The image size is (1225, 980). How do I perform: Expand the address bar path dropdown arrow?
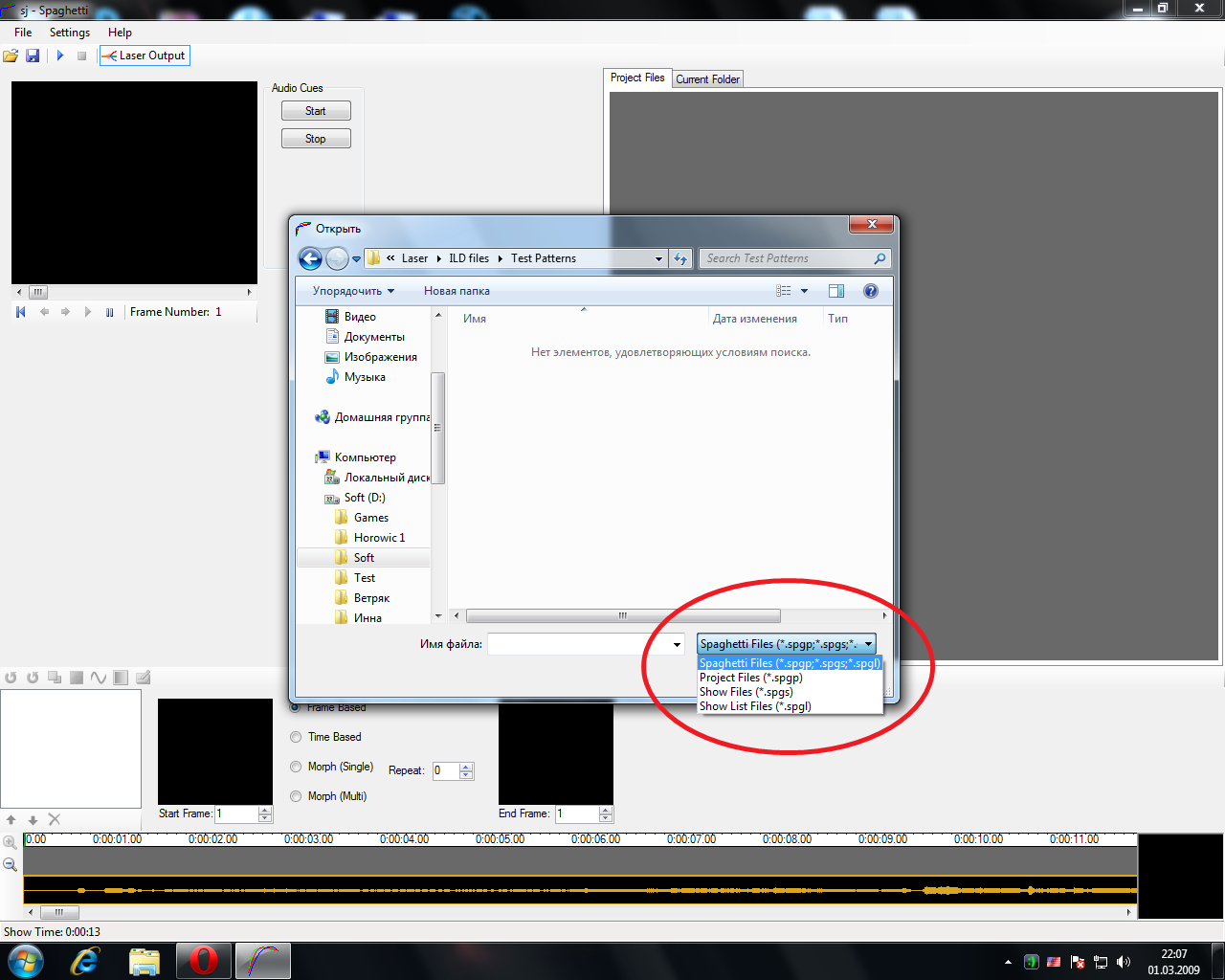coord(658,258)
